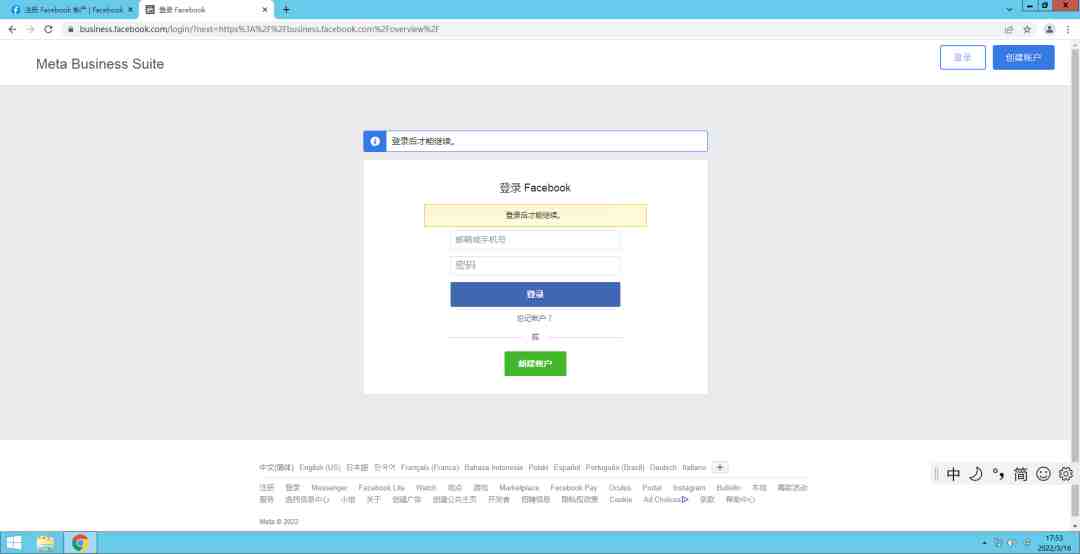Click the blue 登录 login button
This screenshot has width=1080, height=554.
(535, 294)
